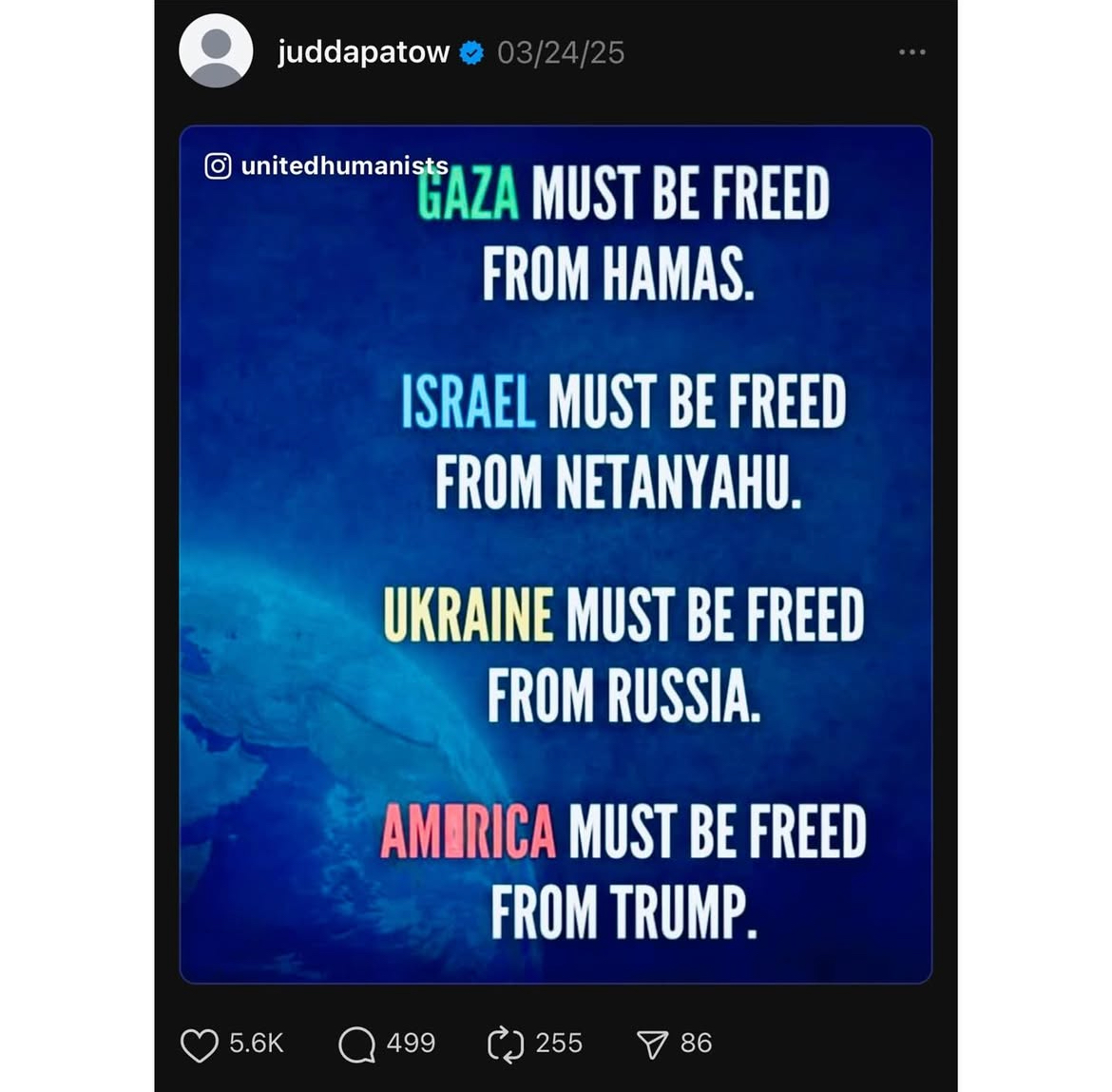Click the post date 03/24/25
1112x1092 pixels.
click(560, 53)
